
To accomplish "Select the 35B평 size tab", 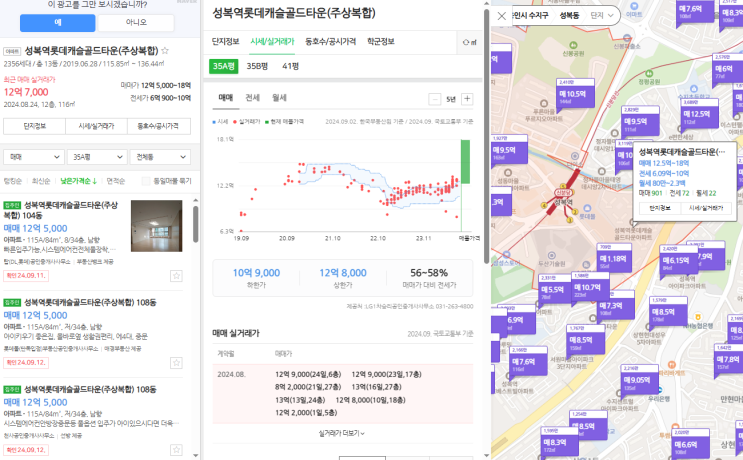I will tap(257, 66).
